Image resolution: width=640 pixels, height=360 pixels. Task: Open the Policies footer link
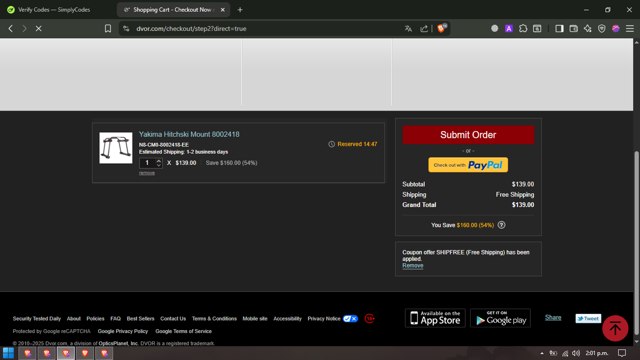(95, 319)
